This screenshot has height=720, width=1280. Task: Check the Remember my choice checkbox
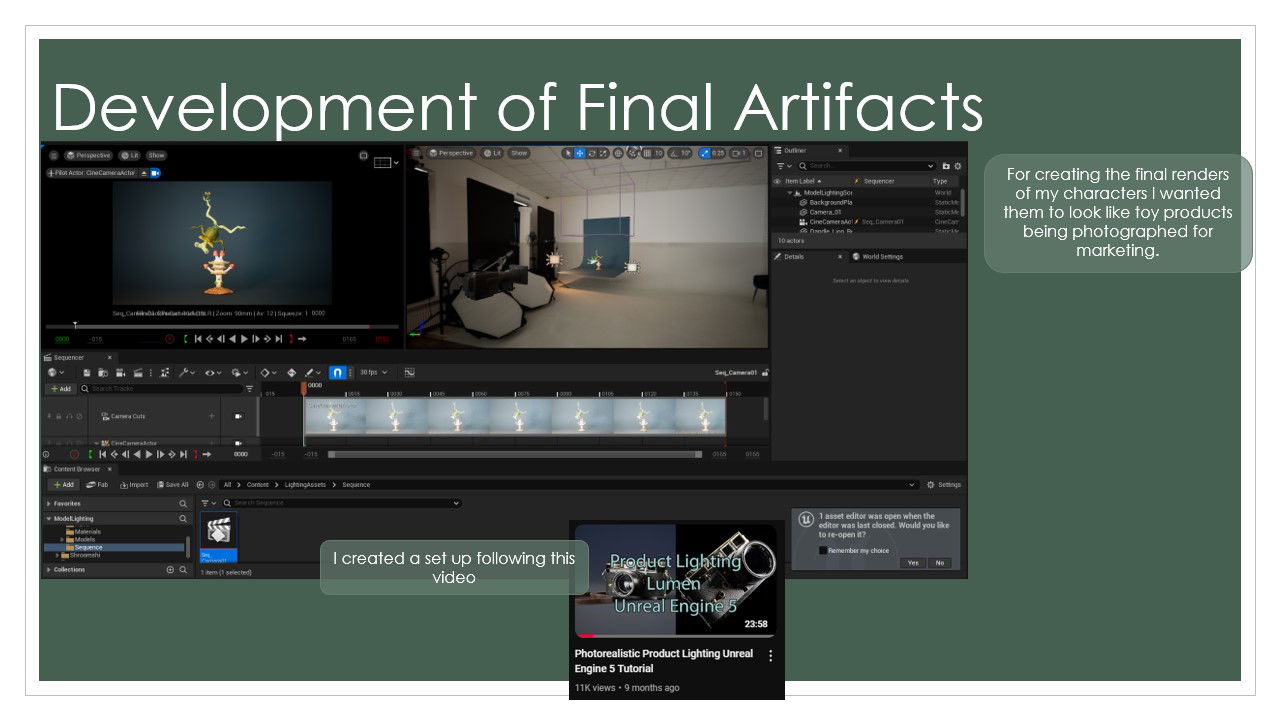823,550
